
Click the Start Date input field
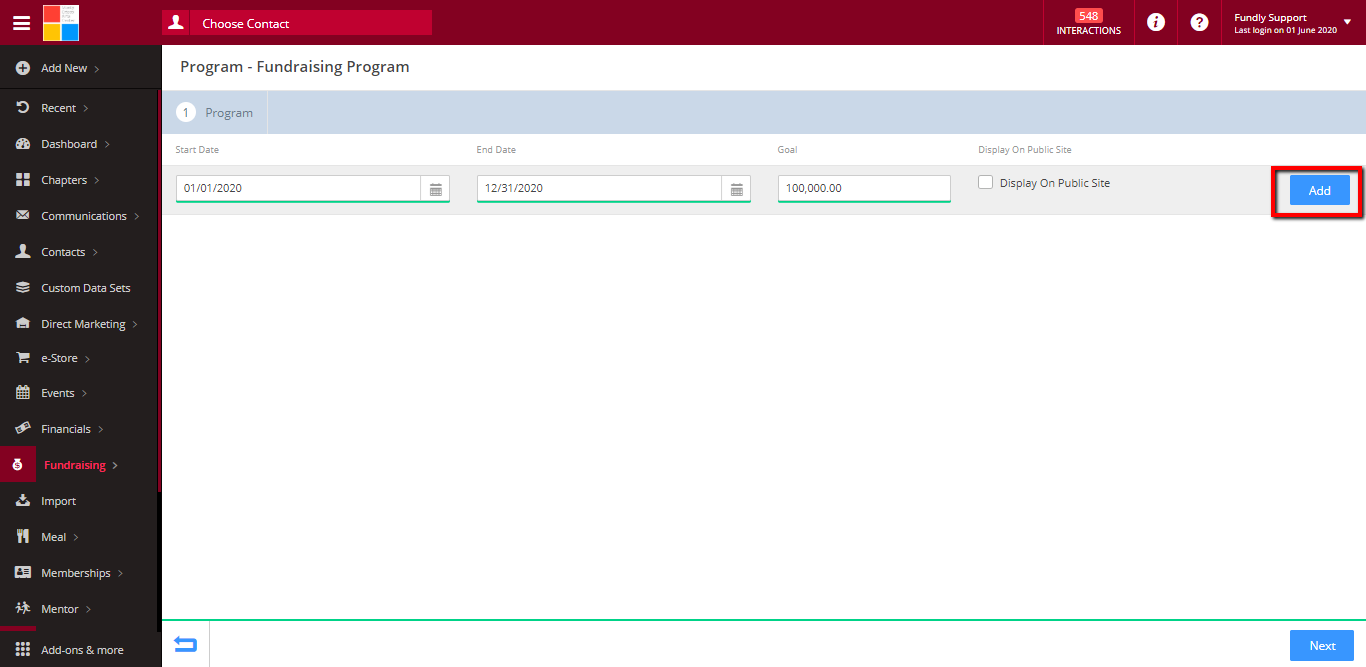[298, 189]
